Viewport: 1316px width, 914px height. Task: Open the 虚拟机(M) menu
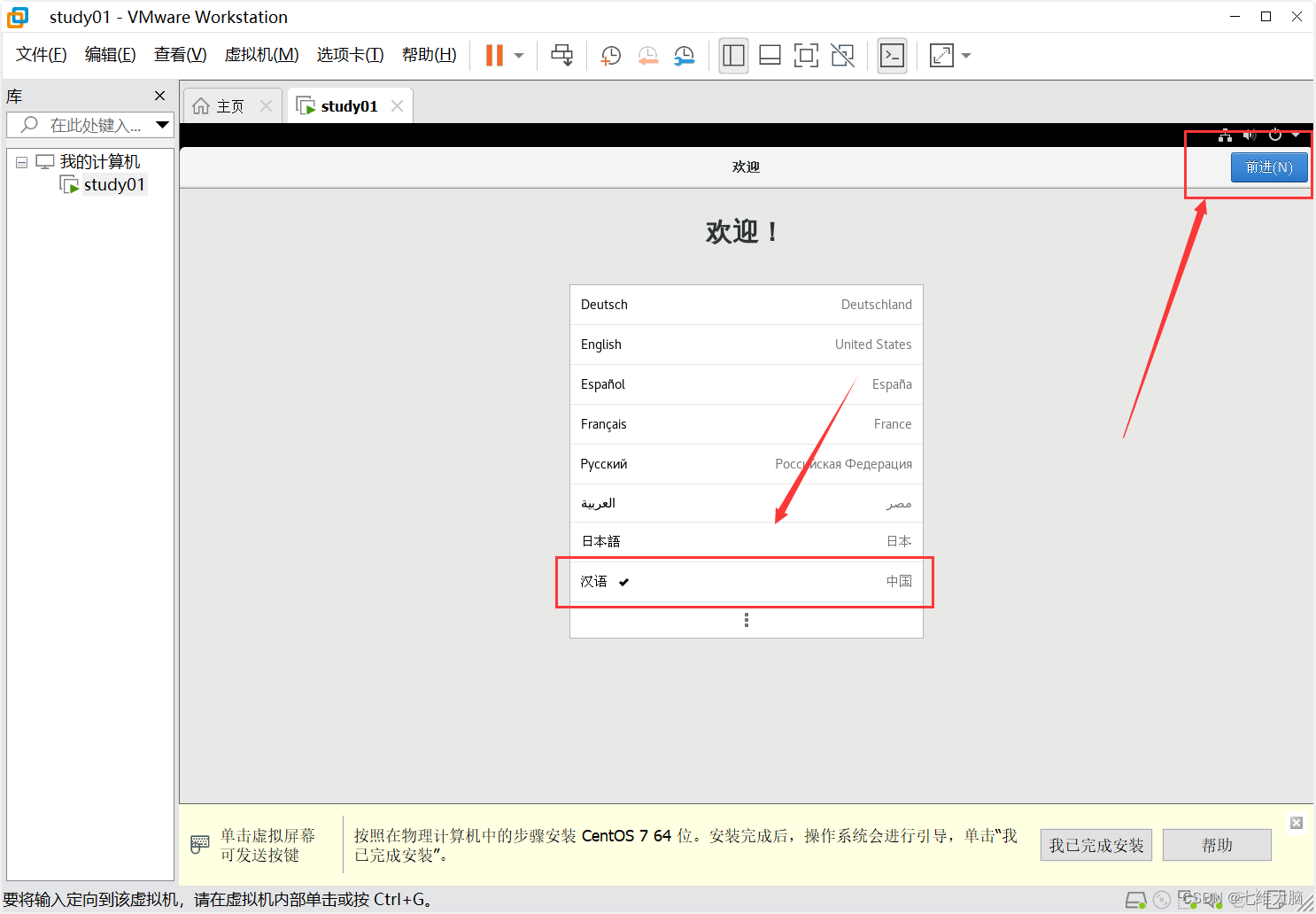point(262,55)
